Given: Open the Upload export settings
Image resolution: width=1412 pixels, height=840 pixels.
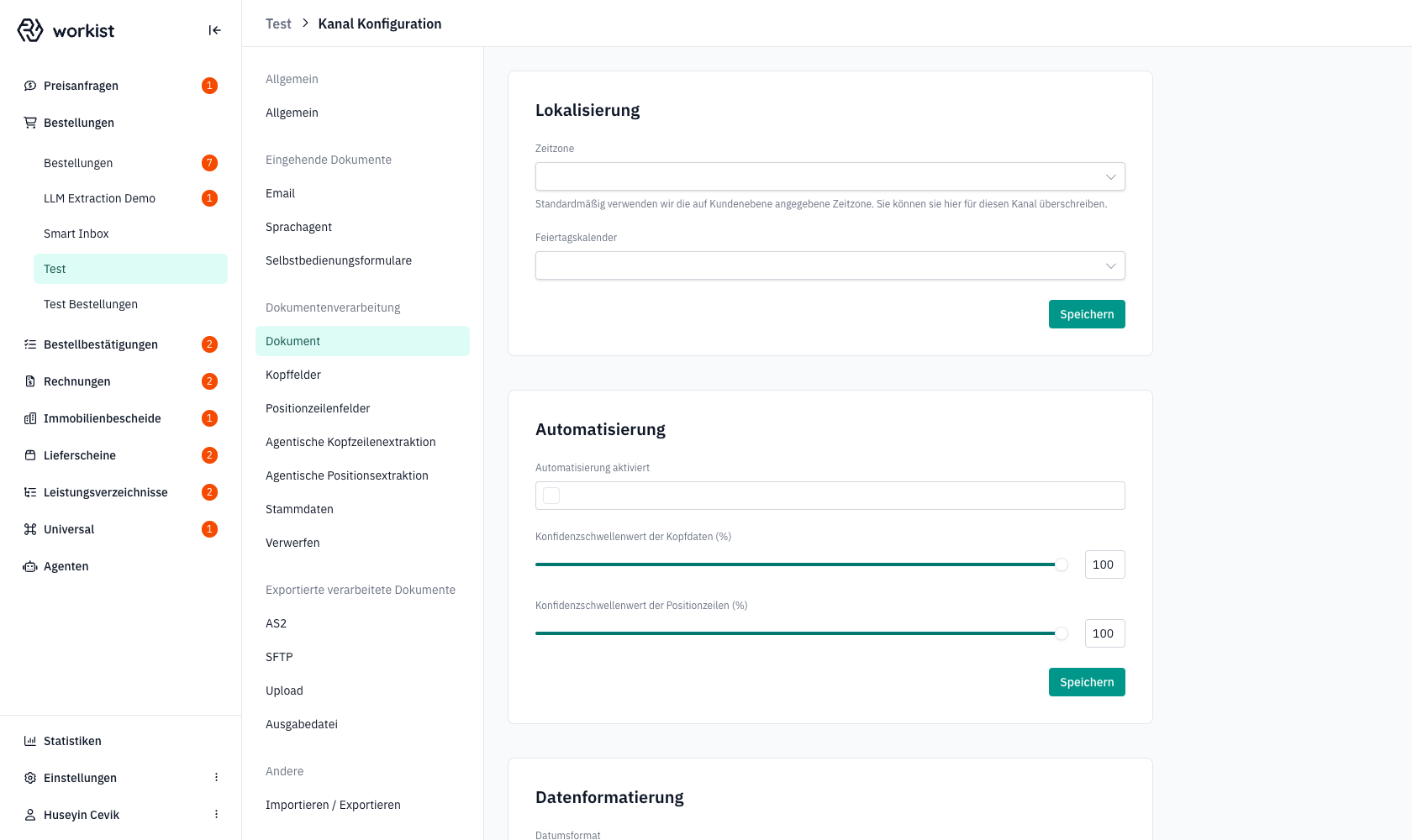Looking at the screenshot, I should [x=362, y=690].
